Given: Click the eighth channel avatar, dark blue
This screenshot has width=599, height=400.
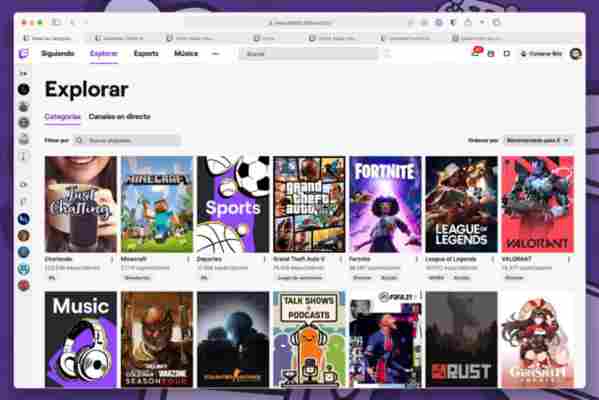Looking at the screenshot, I should pyautogui.click(x=24, y=219).
